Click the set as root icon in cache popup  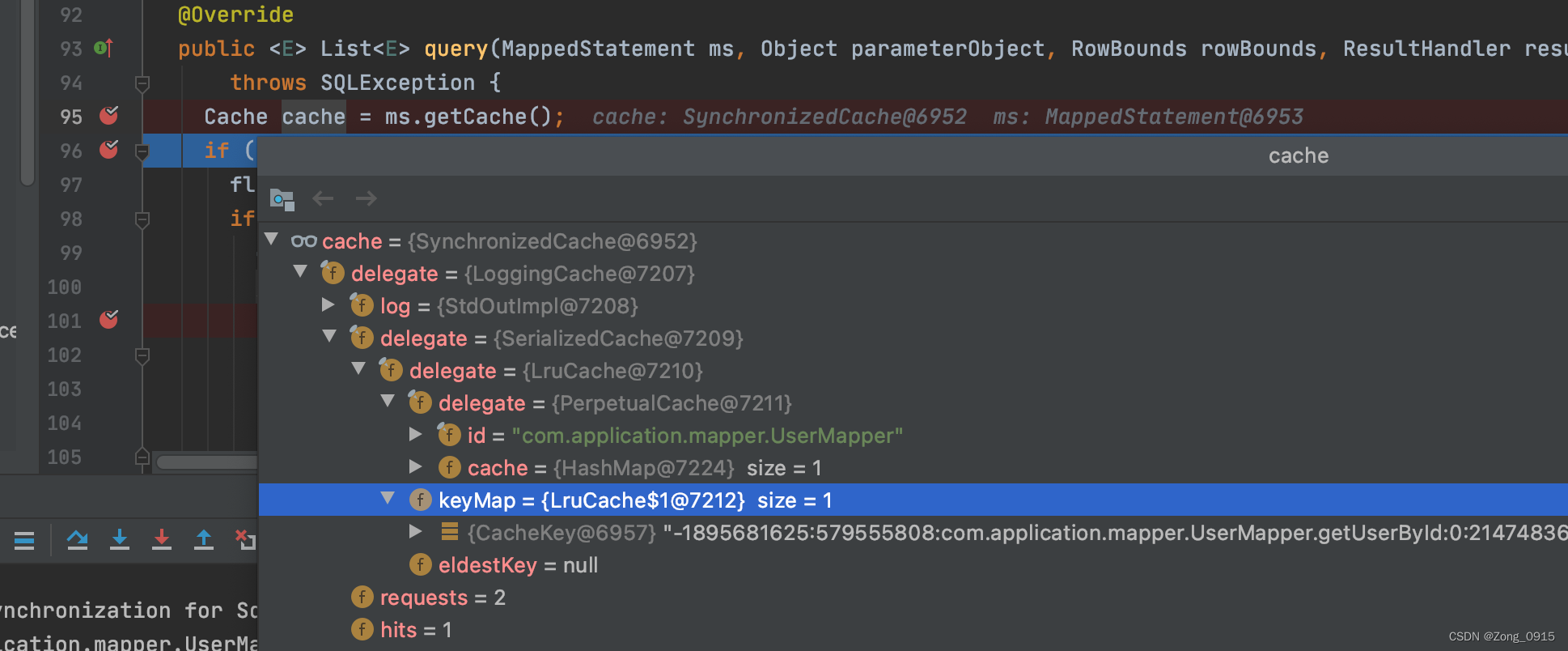click(x=282, y=198)
